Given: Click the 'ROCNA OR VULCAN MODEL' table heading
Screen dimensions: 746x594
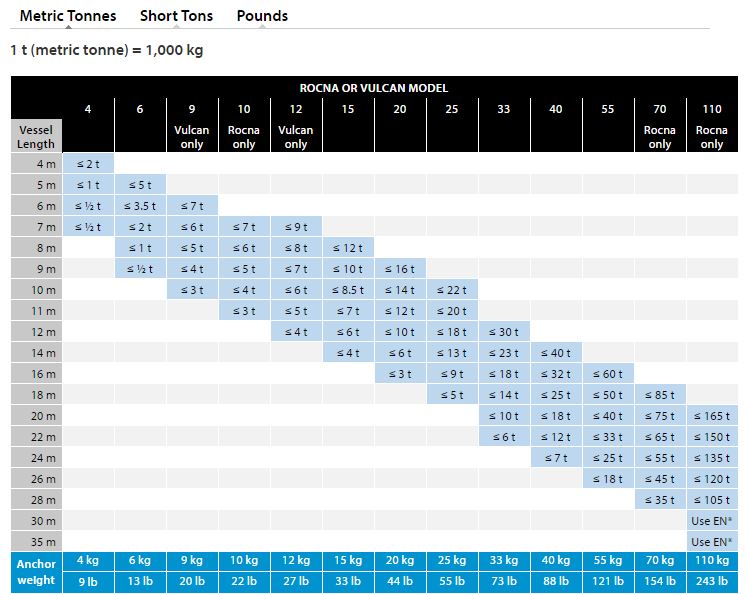Looking at the screenshot, I should click(x=374, y=88).
